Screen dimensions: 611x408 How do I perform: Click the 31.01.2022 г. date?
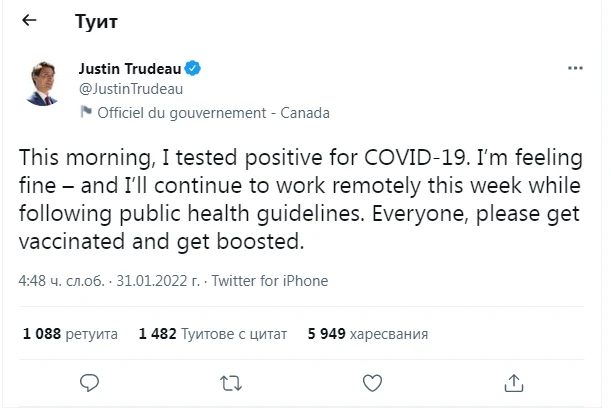pos(159,281)
